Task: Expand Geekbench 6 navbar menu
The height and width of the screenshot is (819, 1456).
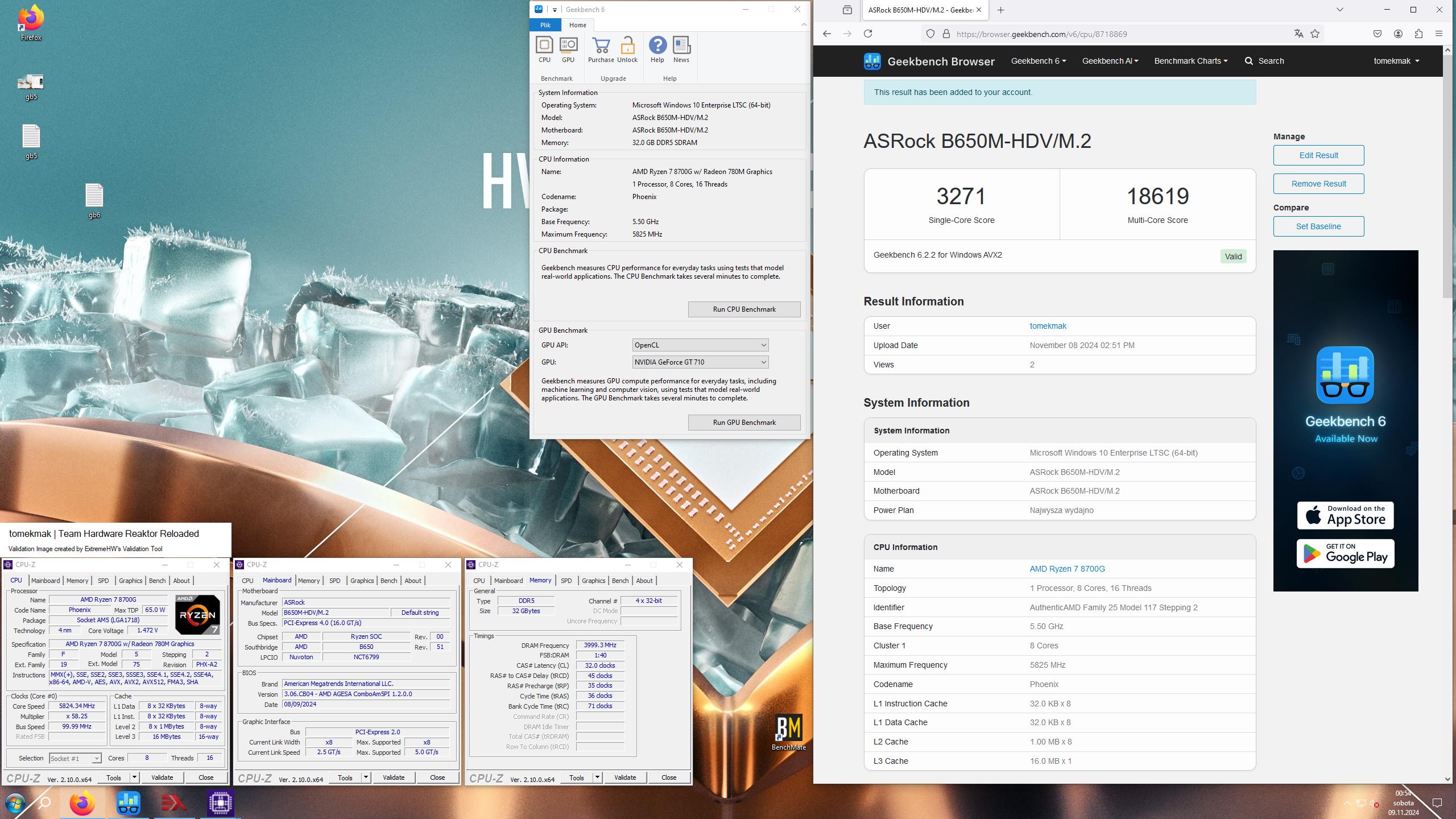Action: (x=1038, y=61)
